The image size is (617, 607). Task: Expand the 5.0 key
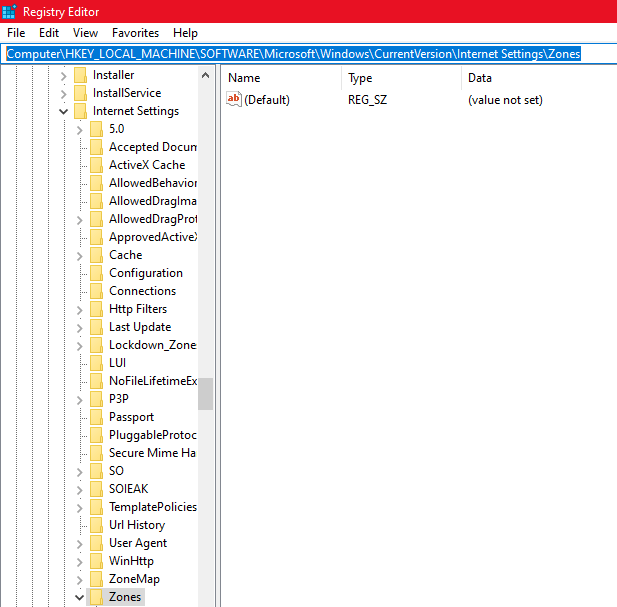pyautogui.click(x=80, y=130)
